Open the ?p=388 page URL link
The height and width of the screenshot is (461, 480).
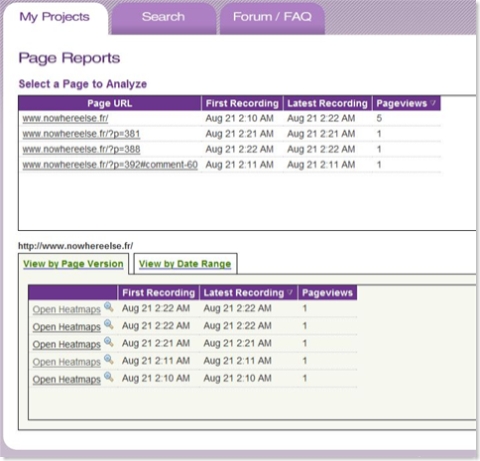81,149
